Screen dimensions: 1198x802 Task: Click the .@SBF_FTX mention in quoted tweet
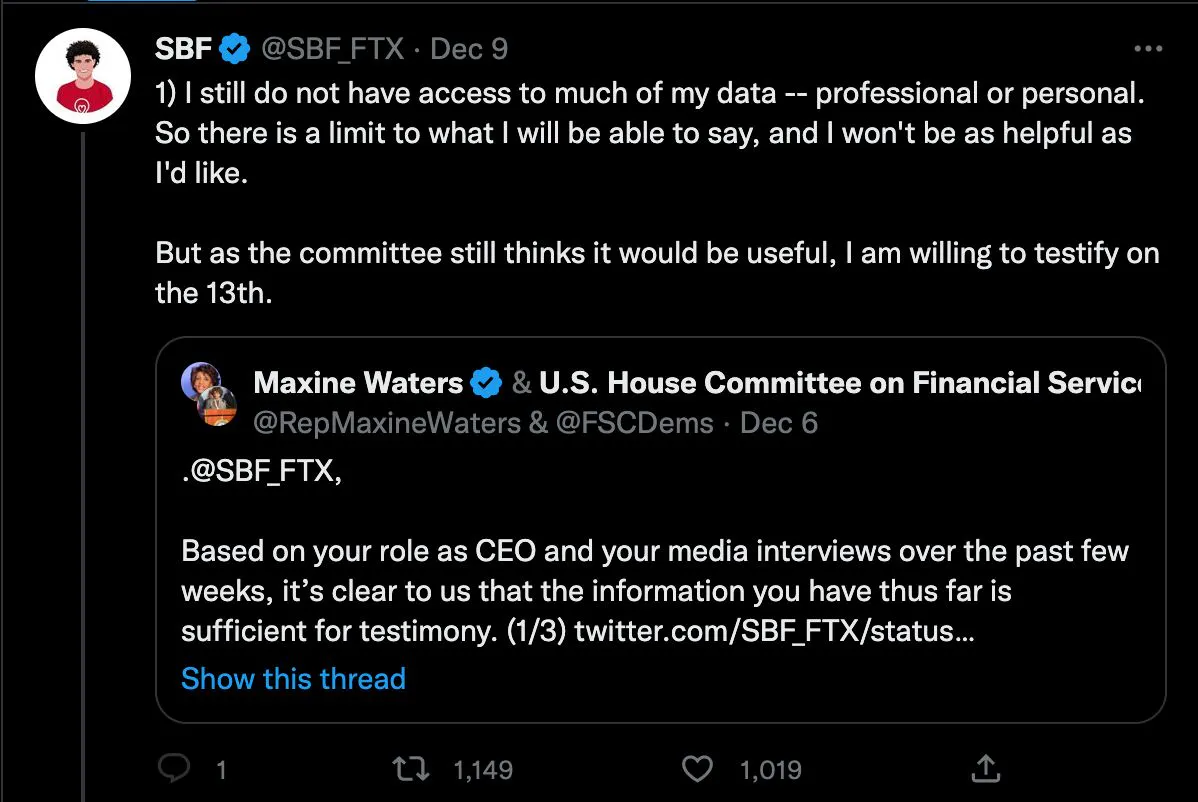(261, 470)
